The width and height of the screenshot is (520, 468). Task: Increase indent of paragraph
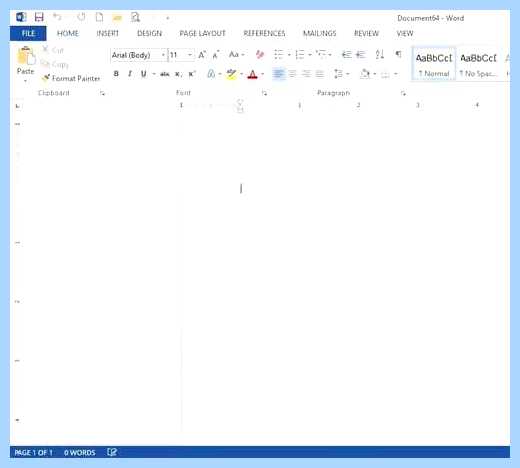click(361, 54)
